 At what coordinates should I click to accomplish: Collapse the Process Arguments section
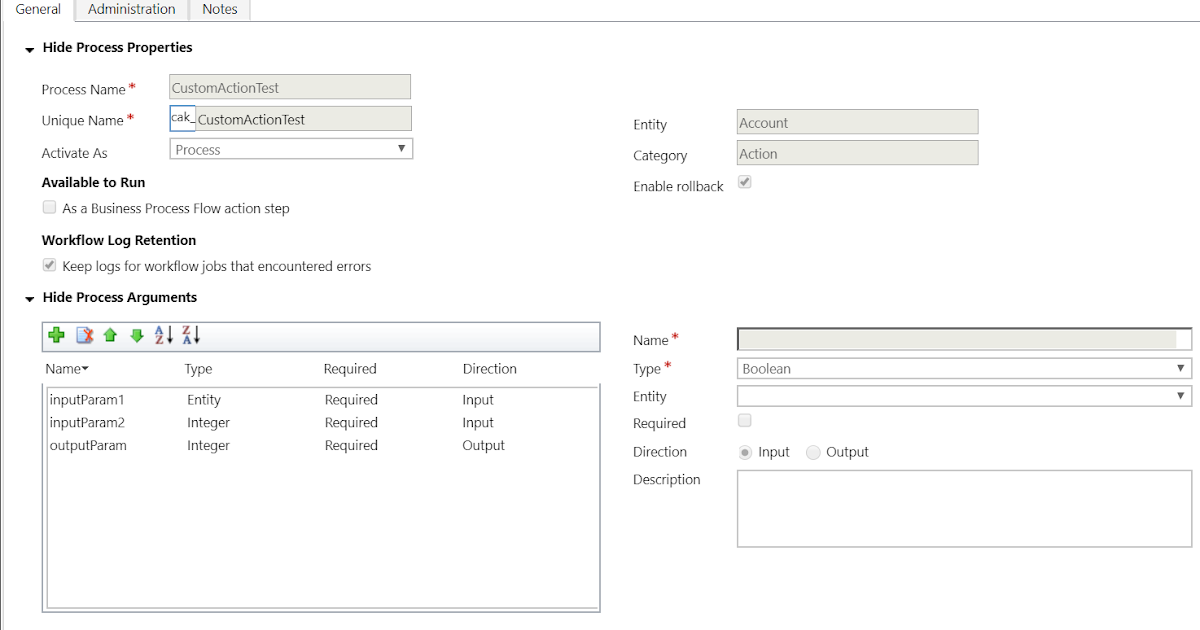click(29, 297)
